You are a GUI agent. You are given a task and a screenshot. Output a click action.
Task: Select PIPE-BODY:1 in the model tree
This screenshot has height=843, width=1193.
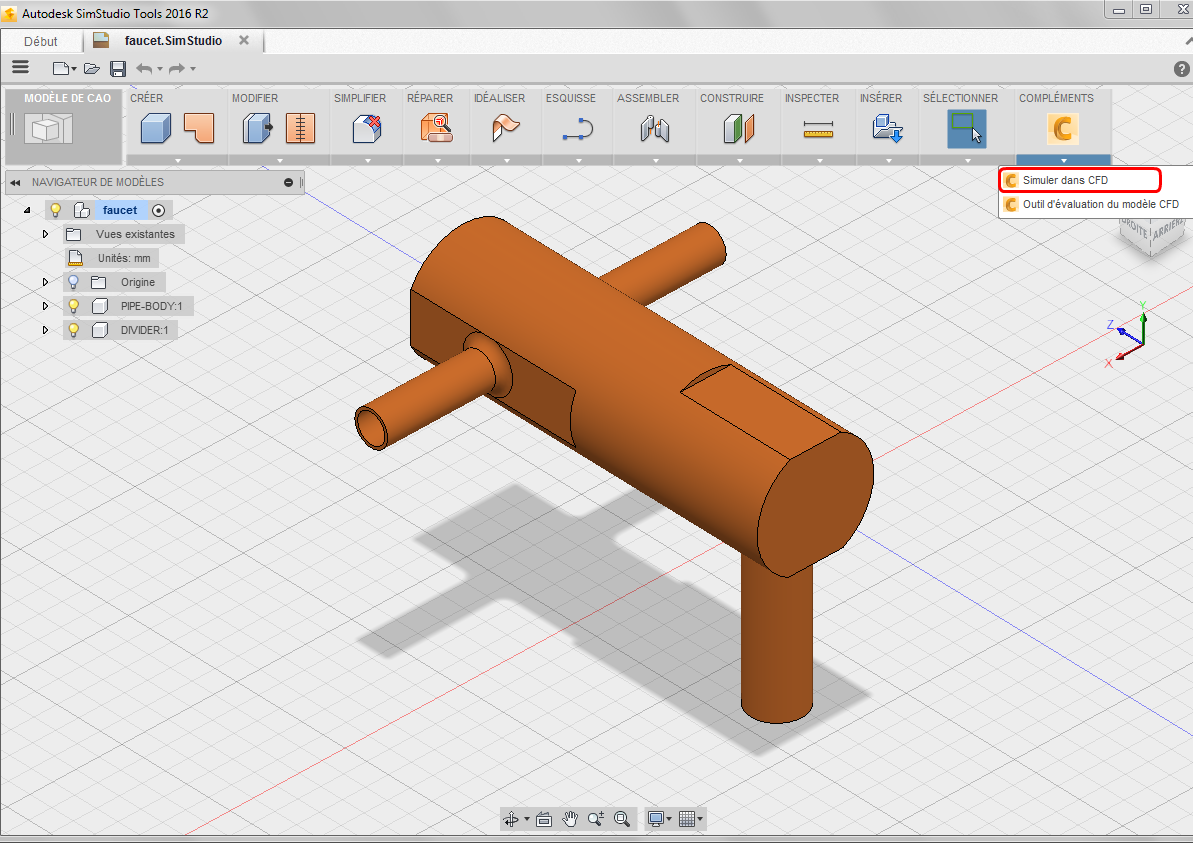[151, 306]
